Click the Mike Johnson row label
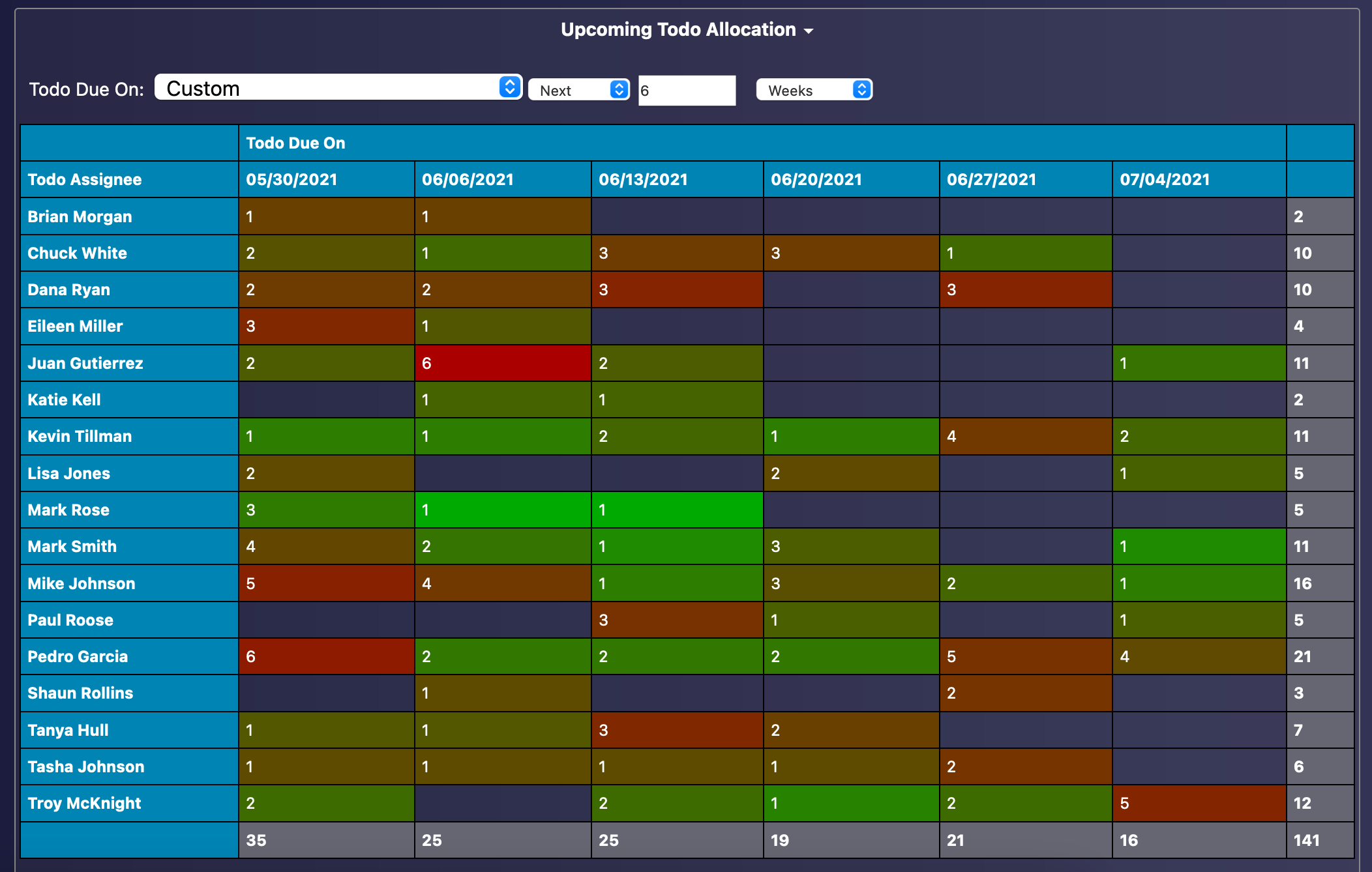The image size is (1372, 872). (x=129, y=583)
